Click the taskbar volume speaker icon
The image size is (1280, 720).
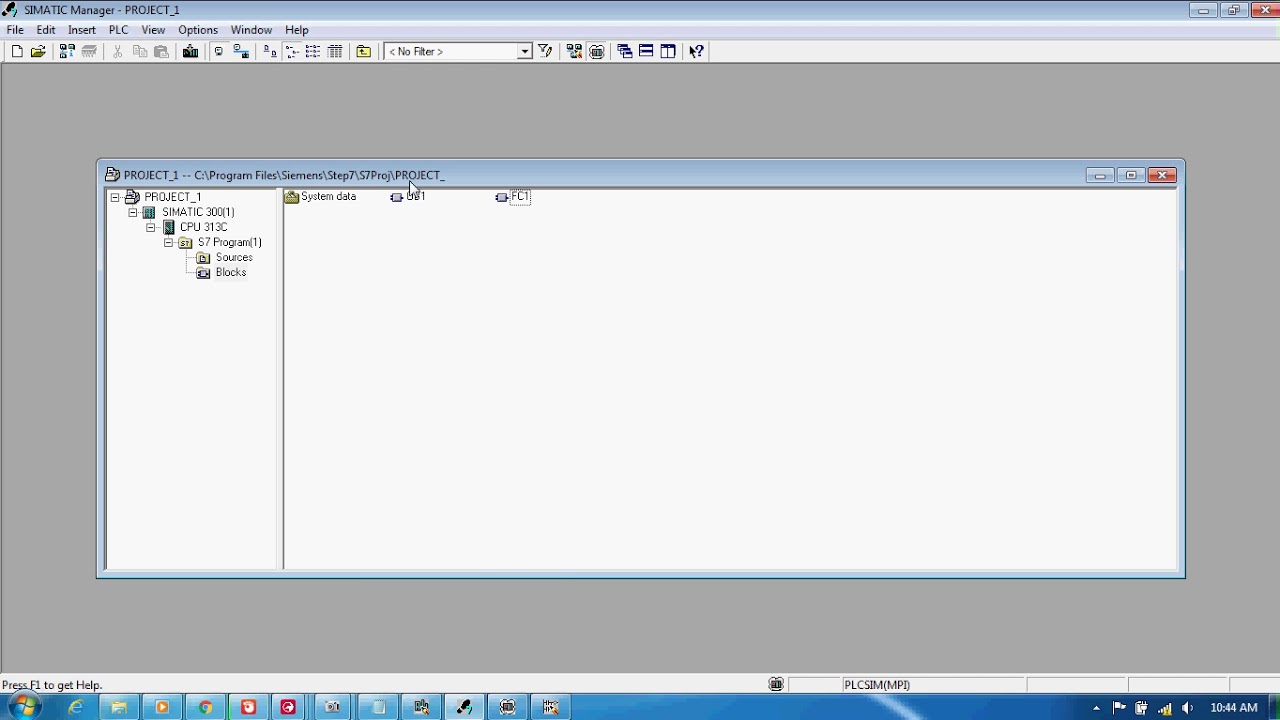[x=1187, y=708]
